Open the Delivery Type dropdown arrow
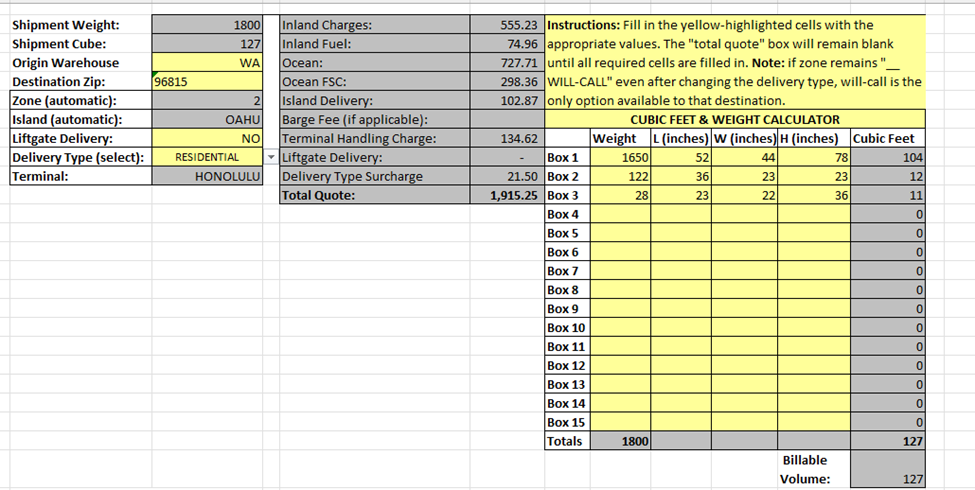The height and width of the screenshot is (490, 975). (x=271, y=158)
